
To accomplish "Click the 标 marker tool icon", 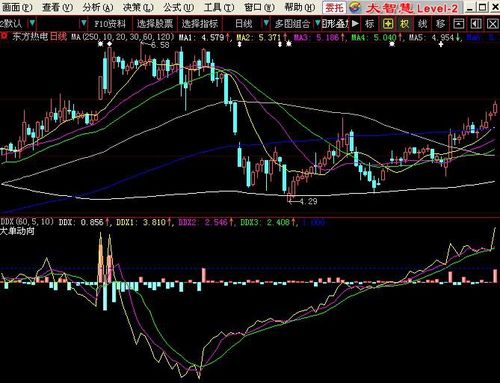I will click(x=369, y=24).
